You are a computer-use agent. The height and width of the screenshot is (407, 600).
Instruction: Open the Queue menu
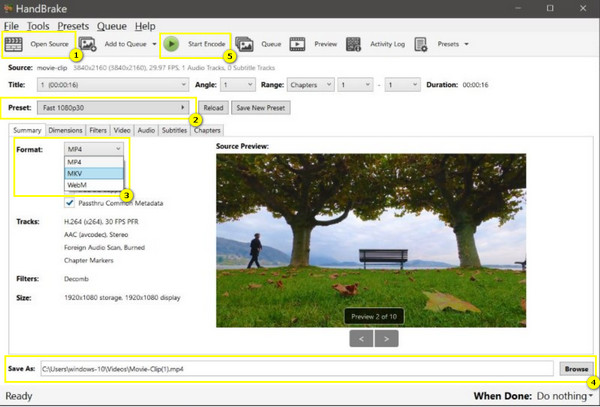tap(112, 26)
